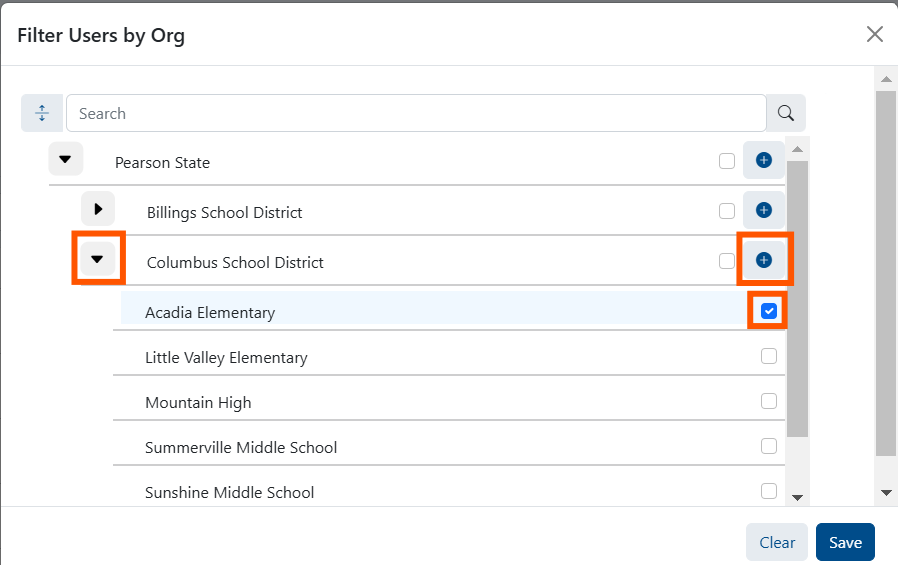
Task: Expand the Billings School District node
Action: (x=98, y=209)
